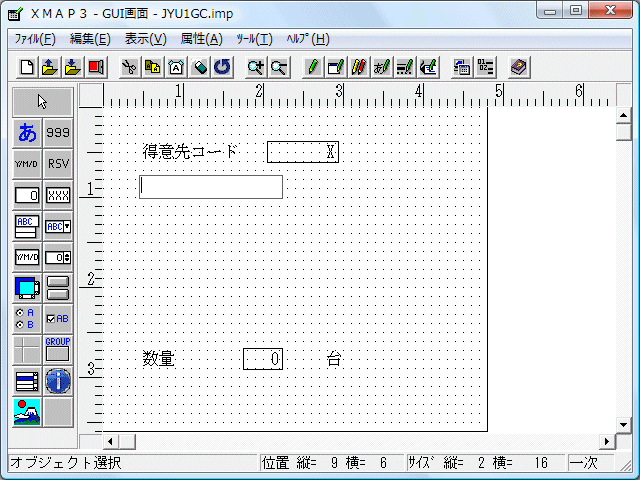Select the numeric 0 input box tool
Screen dimensions: 640x480
point(27,195)
